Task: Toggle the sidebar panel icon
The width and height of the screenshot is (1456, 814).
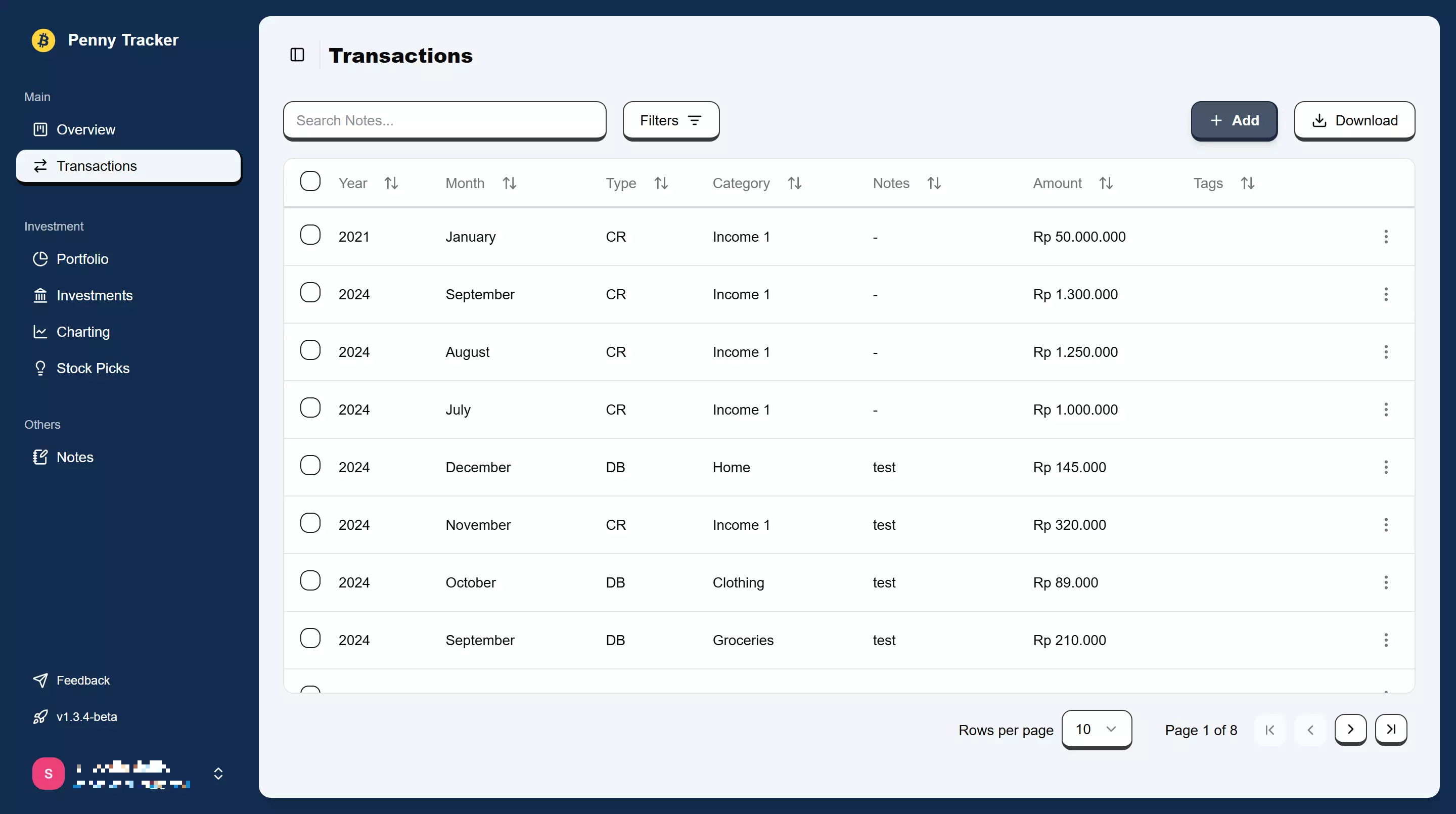Action: click(297, 55)
